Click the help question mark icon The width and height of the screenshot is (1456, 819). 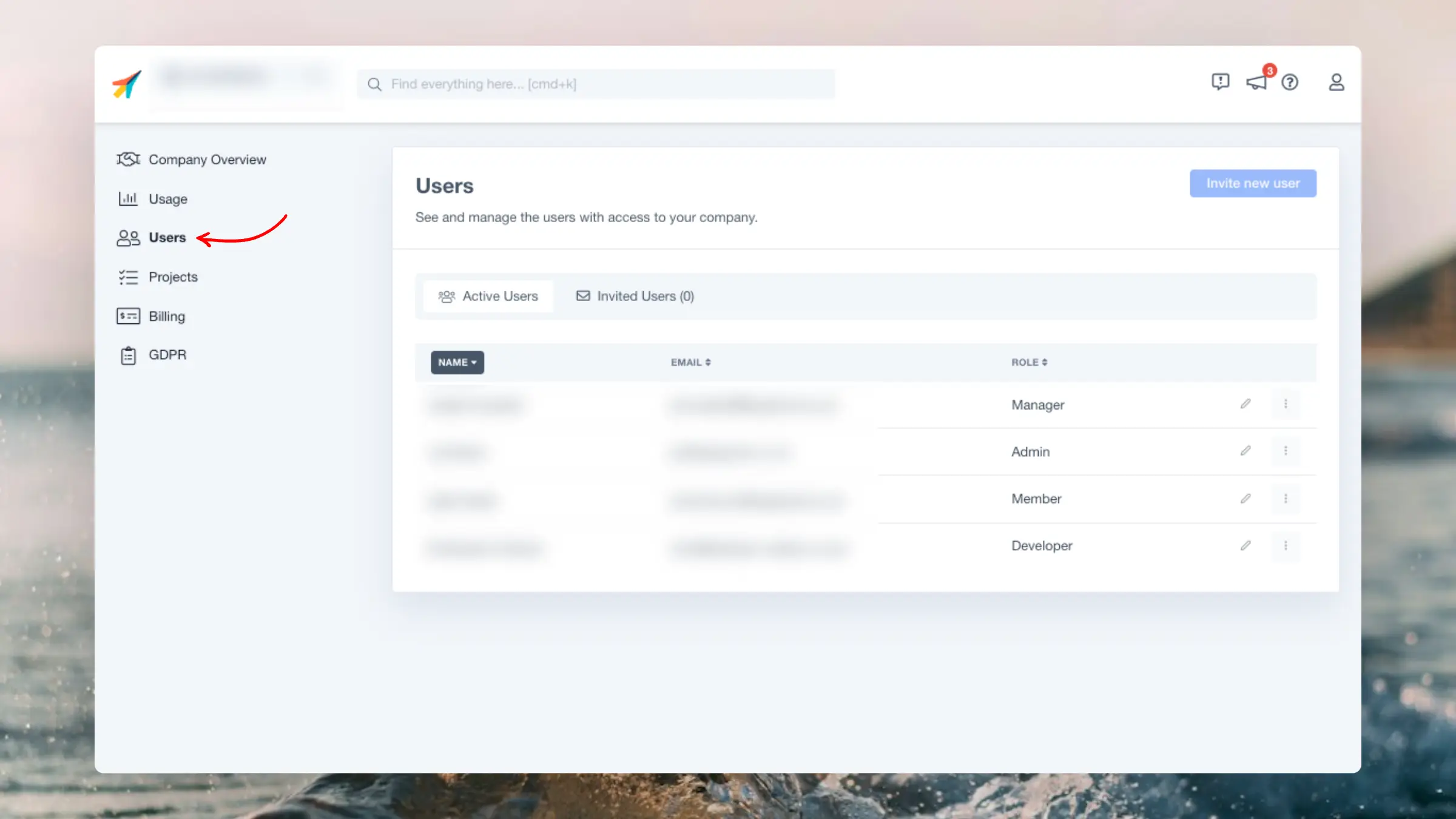point(1290,82)
